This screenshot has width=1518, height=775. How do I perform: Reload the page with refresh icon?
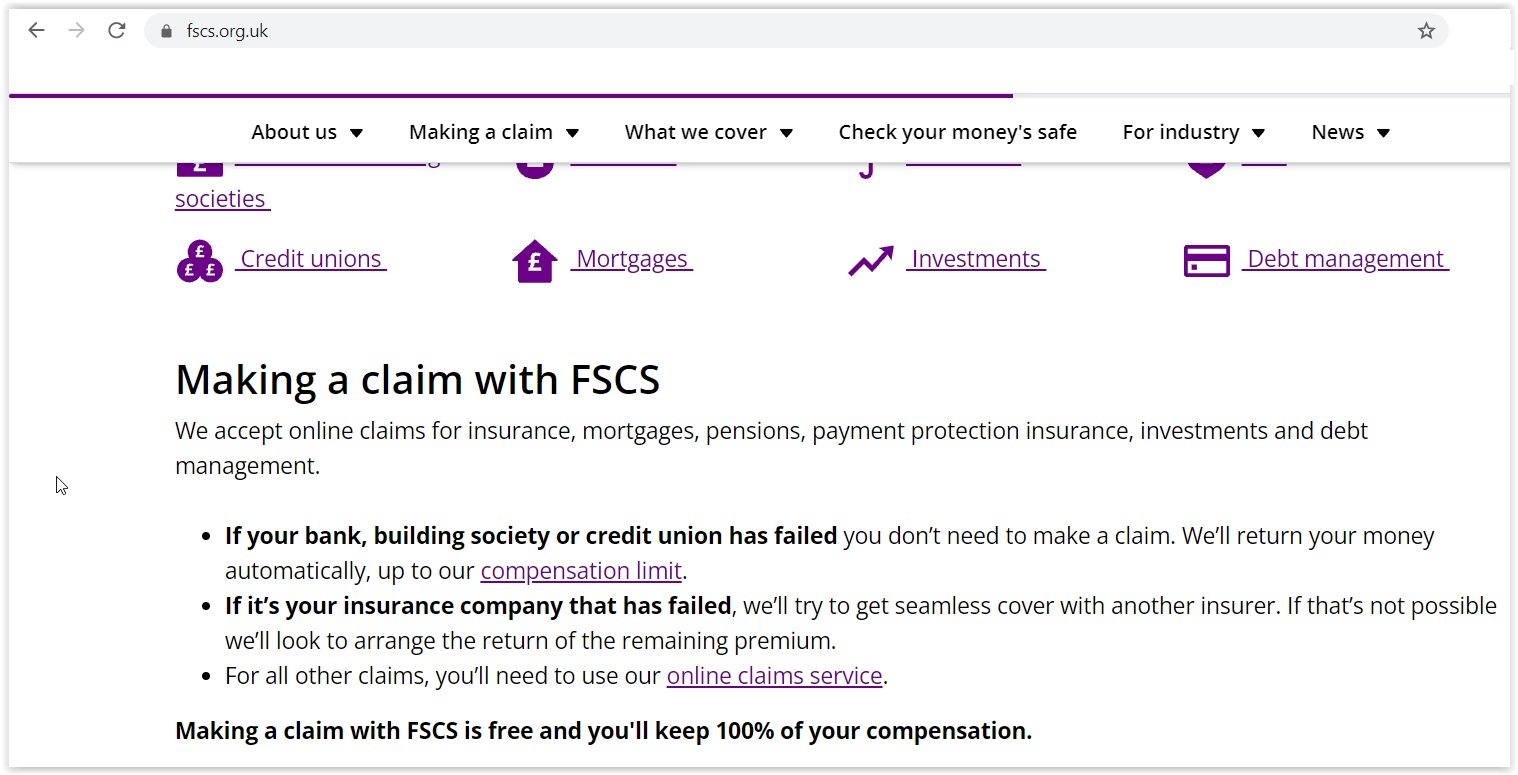click(116, 31)
